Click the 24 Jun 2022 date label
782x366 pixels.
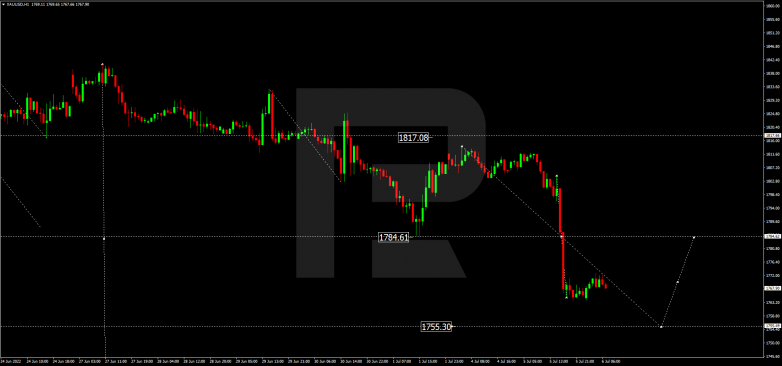[9, 361]
